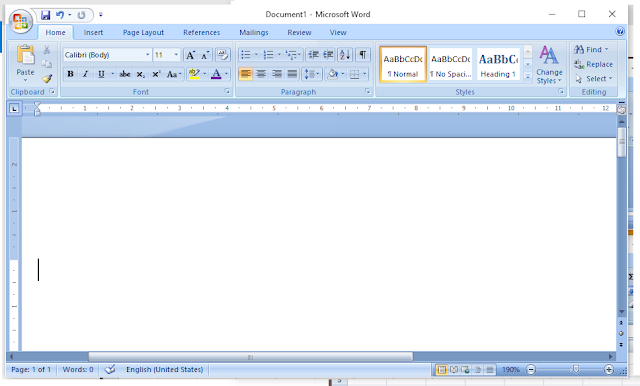Open Word Help question mark icon
Screen dimensions: 640x386
click(620, 31)
